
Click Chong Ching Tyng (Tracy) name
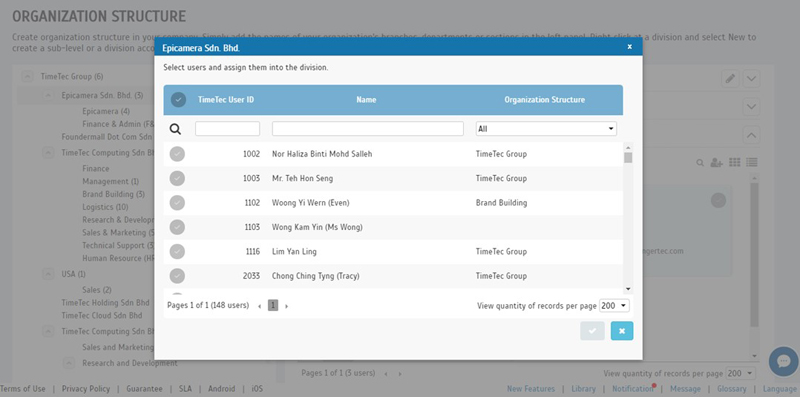[315, 276]
